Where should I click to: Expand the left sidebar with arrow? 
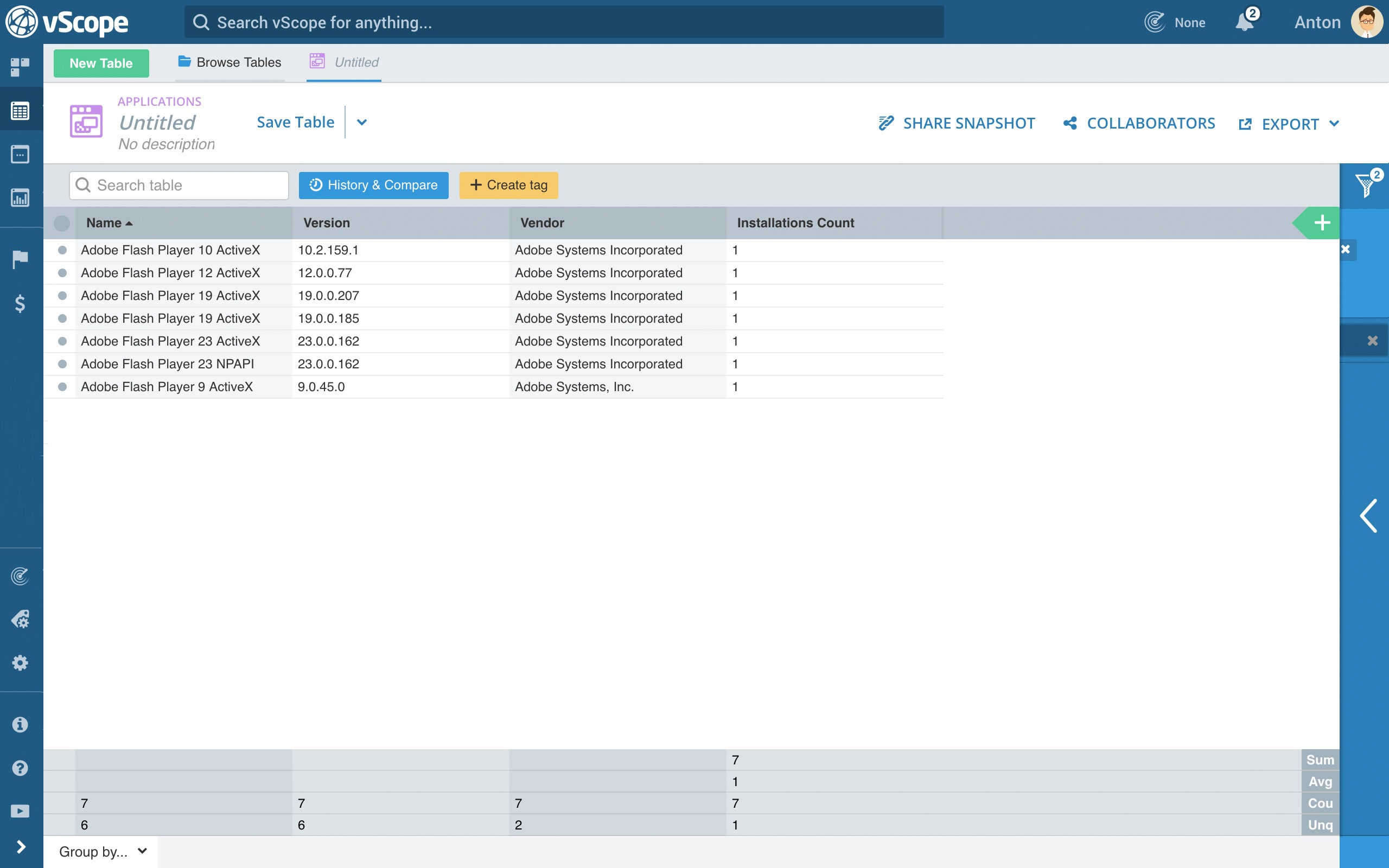pos(21,847)
